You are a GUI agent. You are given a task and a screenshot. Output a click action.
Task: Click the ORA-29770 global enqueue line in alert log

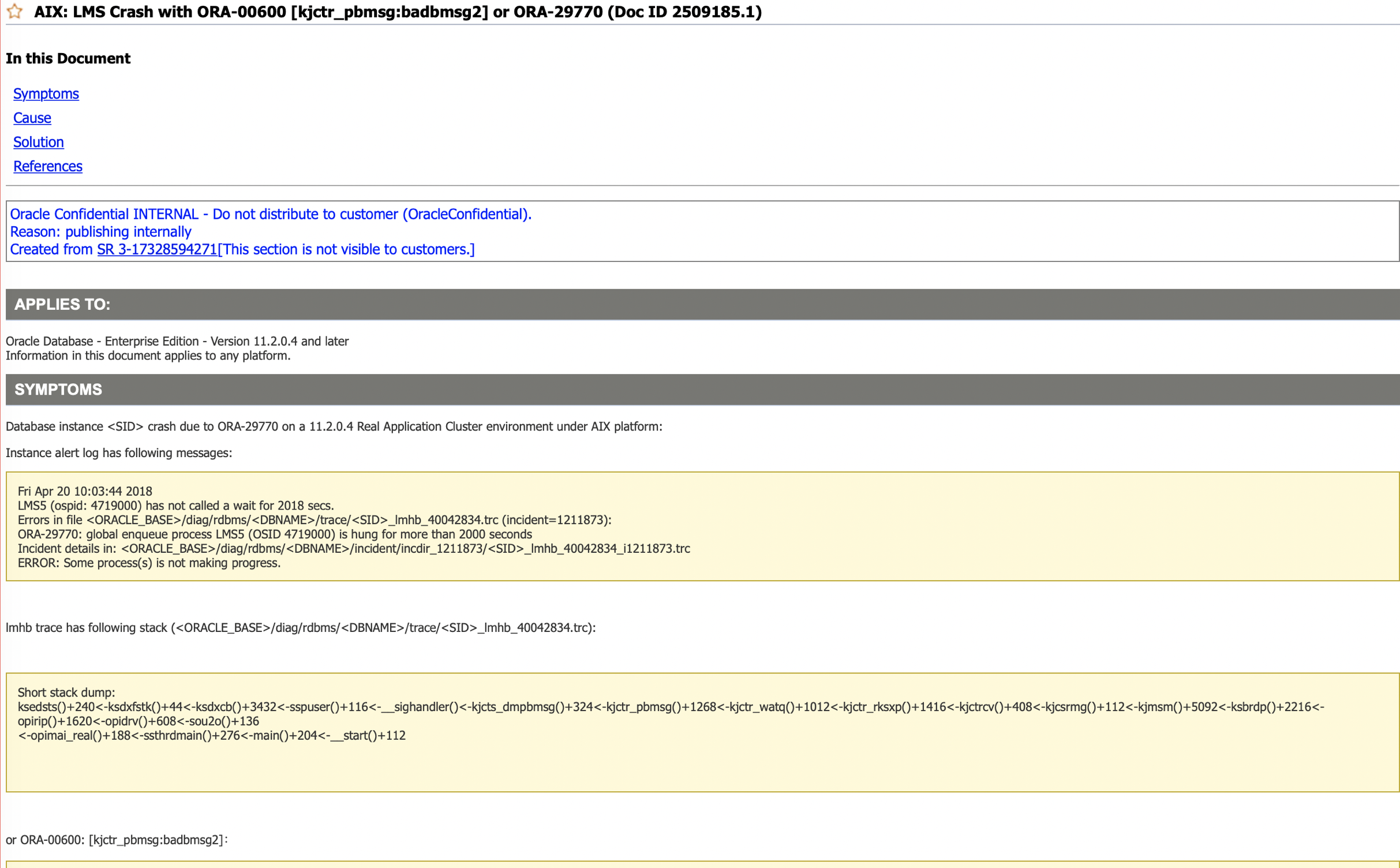pyautogui.click(x=275, y=534)
